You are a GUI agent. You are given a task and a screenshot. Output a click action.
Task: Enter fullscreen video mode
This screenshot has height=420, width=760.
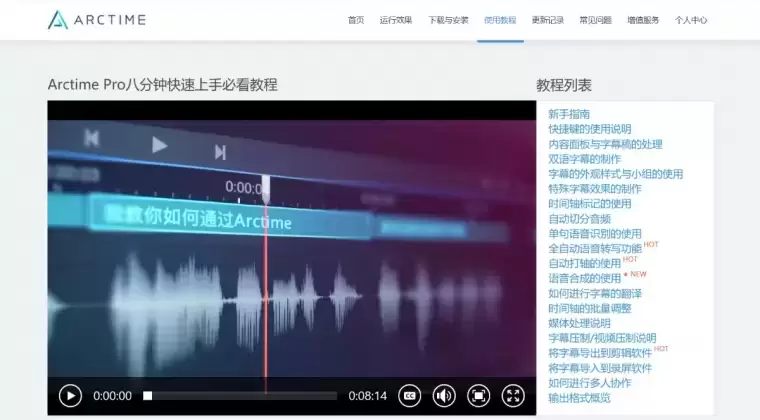coord(513,396)
